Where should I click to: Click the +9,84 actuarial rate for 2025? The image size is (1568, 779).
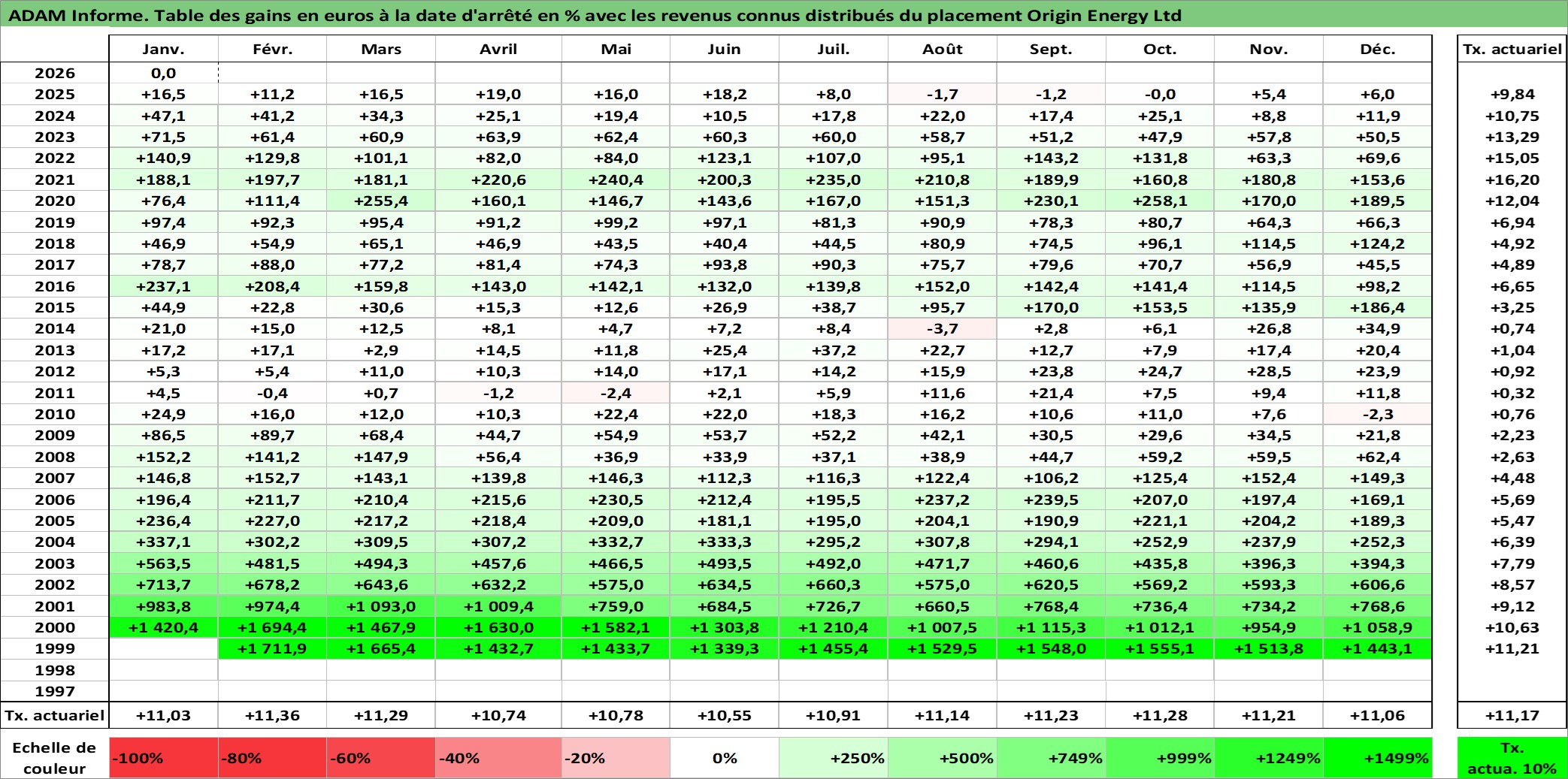(1512, 94)
